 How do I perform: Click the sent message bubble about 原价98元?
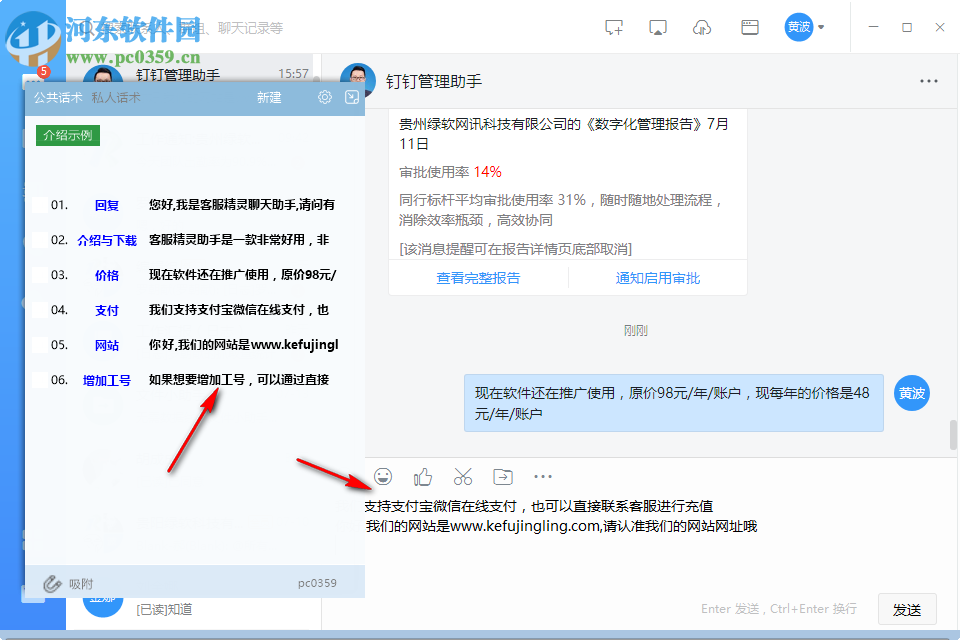(673, 403)
